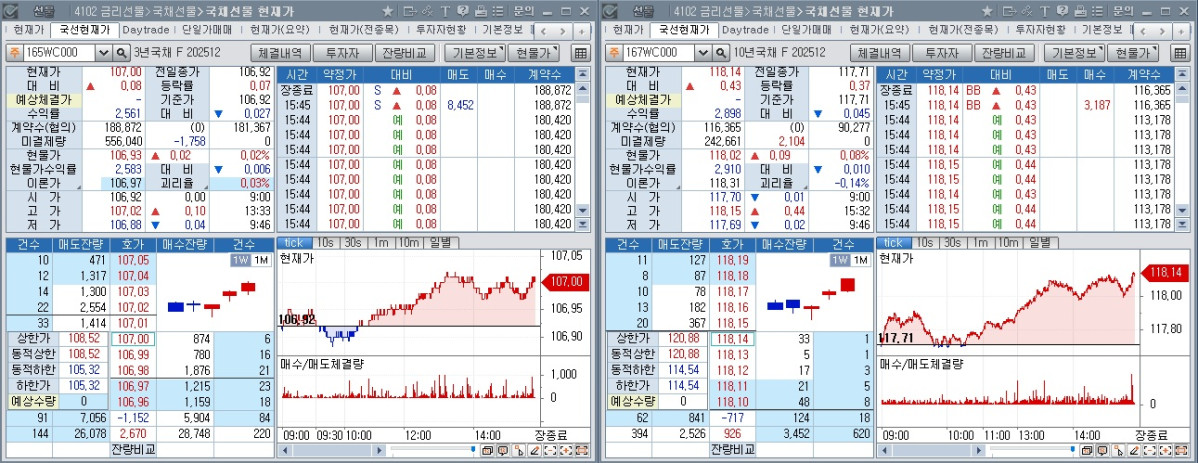The width and height of the screenshot is (1198, 463).
Task: Click the grid table icon right of 현물가 in left window
Action: (x=581, y=53)
